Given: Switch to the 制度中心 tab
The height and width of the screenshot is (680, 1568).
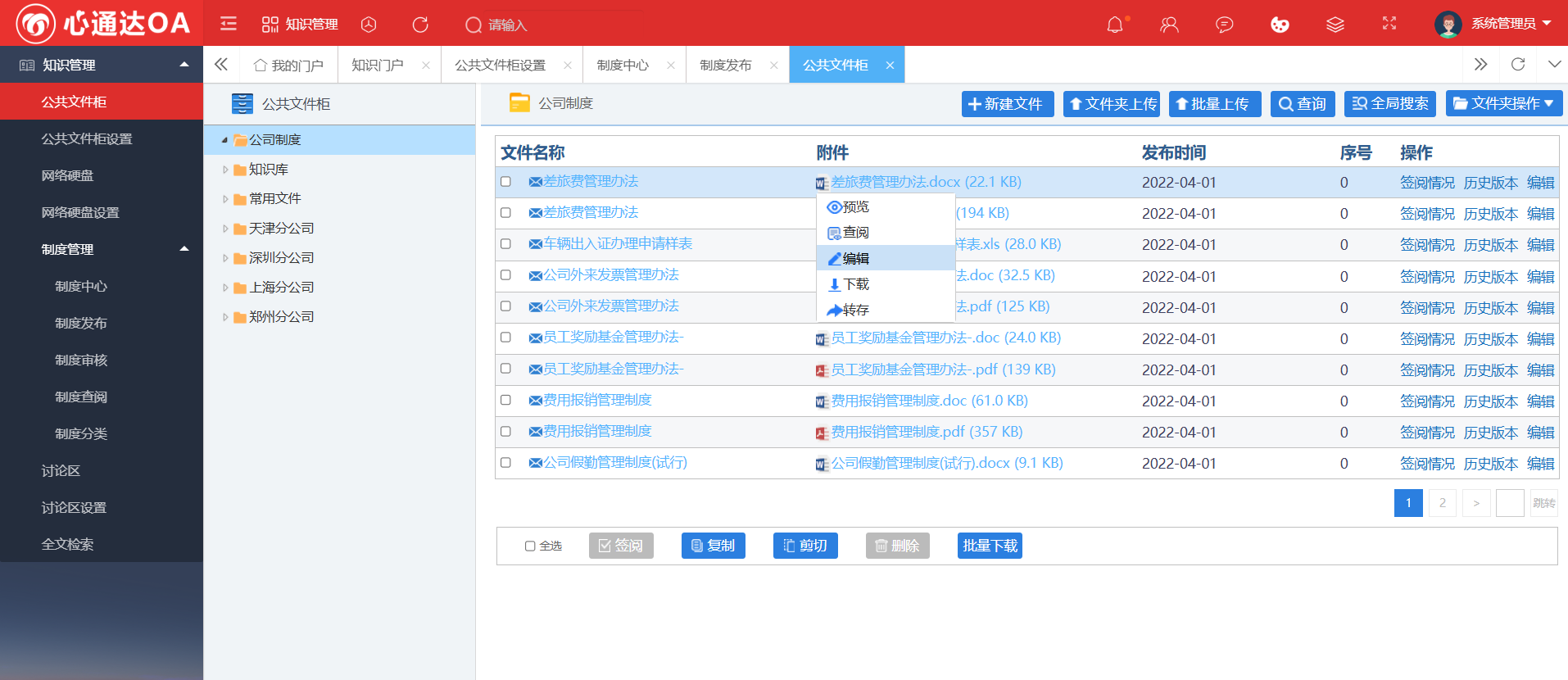Looking at the screenshot, I should coord(623,65).
